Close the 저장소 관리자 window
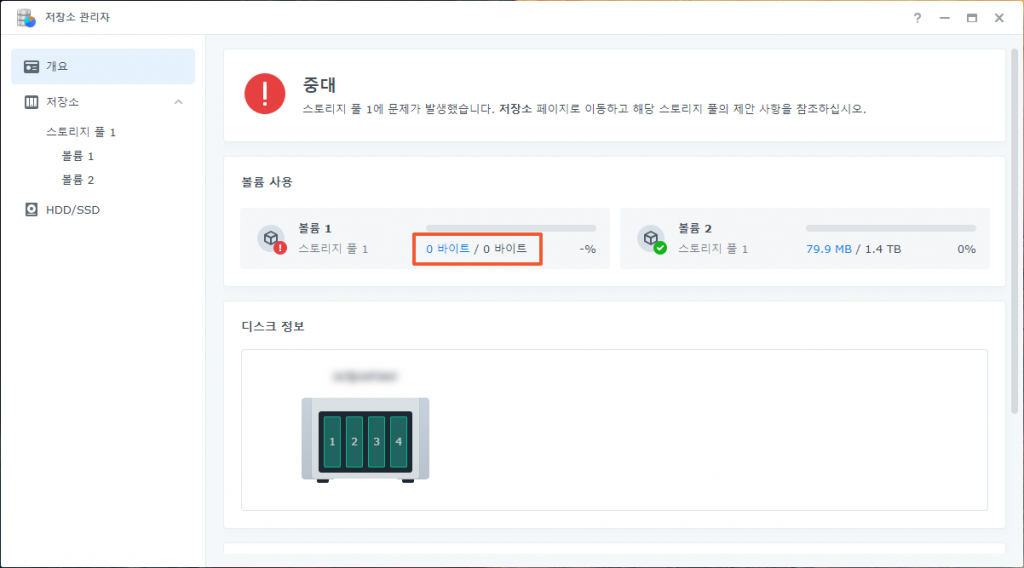This screenshot has width=1024, height=568. coord(999,18)
